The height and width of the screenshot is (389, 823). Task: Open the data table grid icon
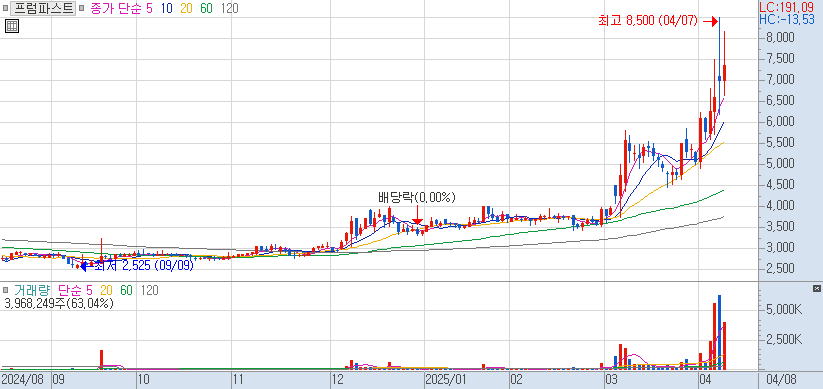coord(12,26)
